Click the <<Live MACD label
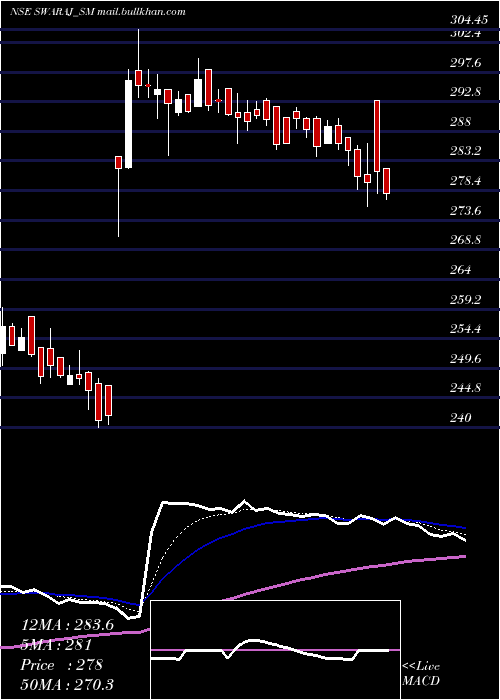 (421, 674)
